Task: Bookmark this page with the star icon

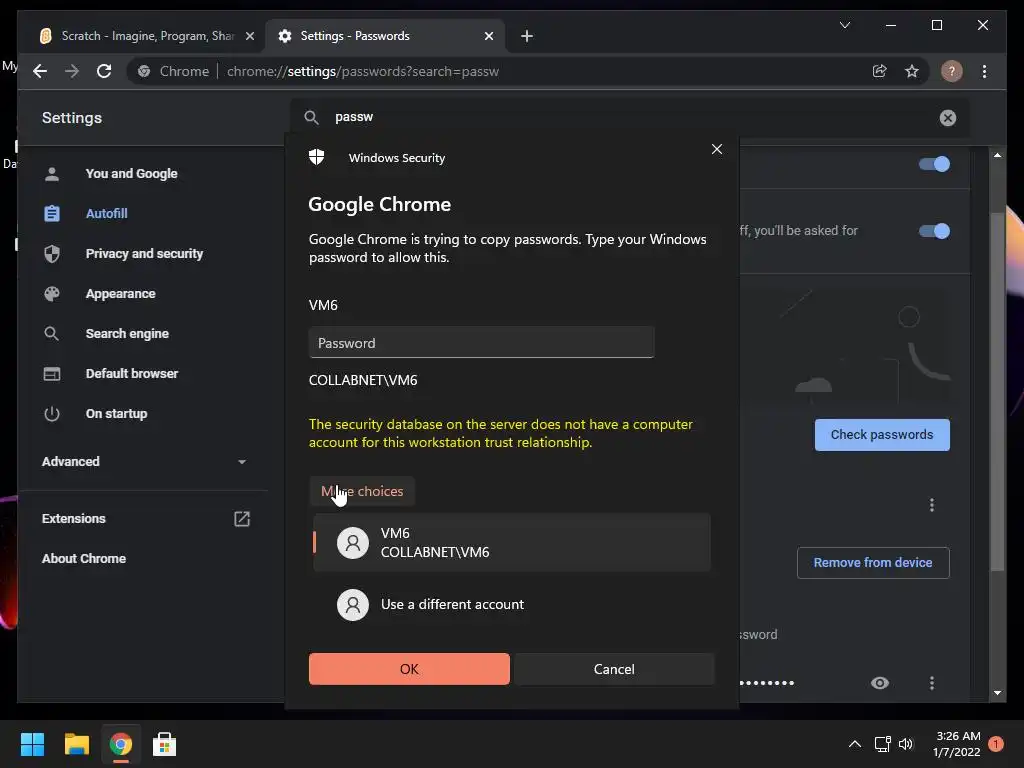Action: point(912,71)
